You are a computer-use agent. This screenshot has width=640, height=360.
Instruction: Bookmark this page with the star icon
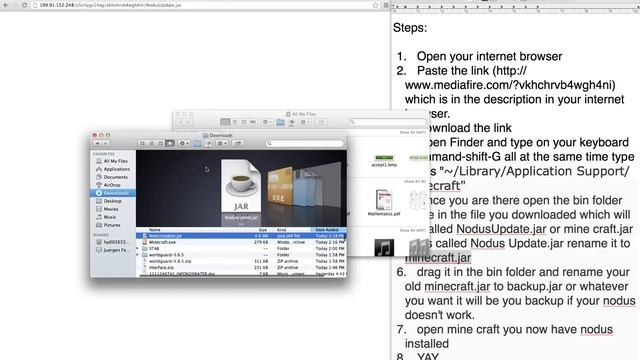coord(376,5)
